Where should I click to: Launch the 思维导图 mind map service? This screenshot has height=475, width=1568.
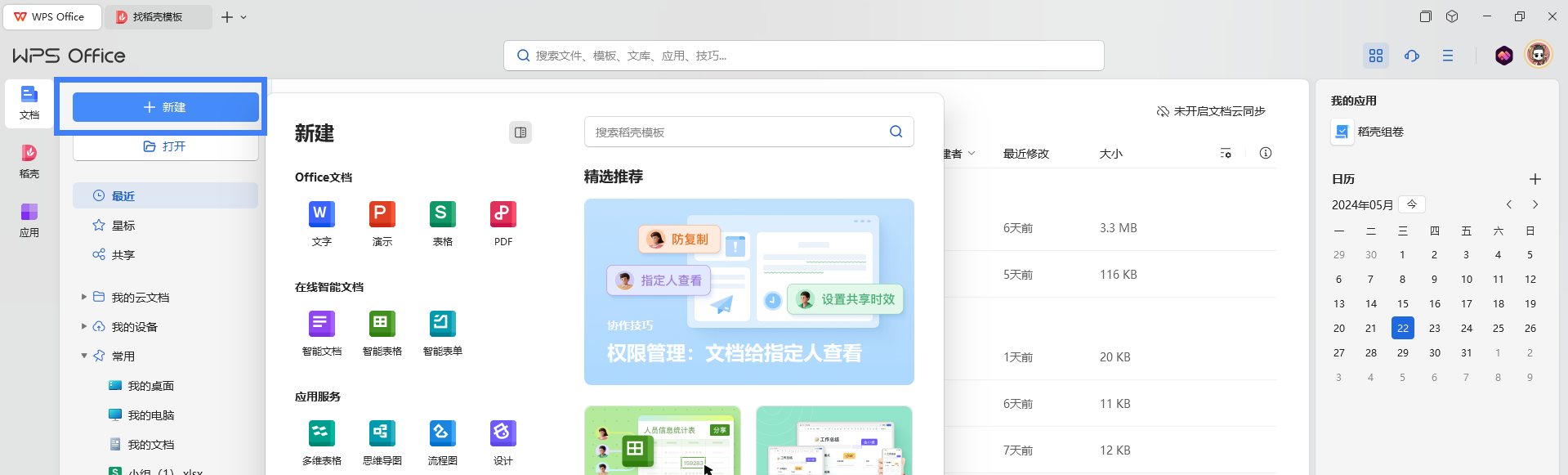(x=382, y=442)
